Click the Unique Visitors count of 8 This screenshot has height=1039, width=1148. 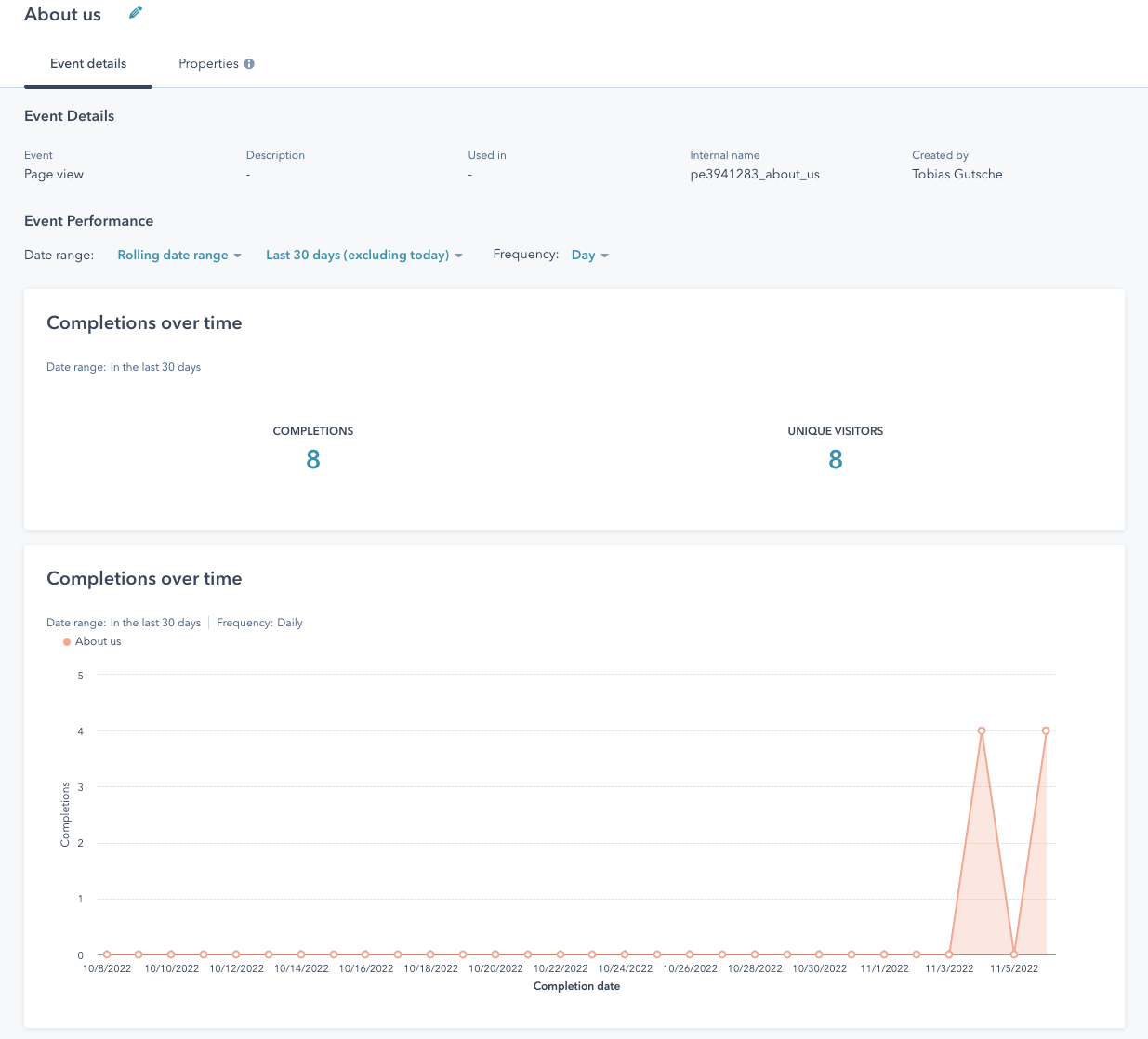coord(835,460)
